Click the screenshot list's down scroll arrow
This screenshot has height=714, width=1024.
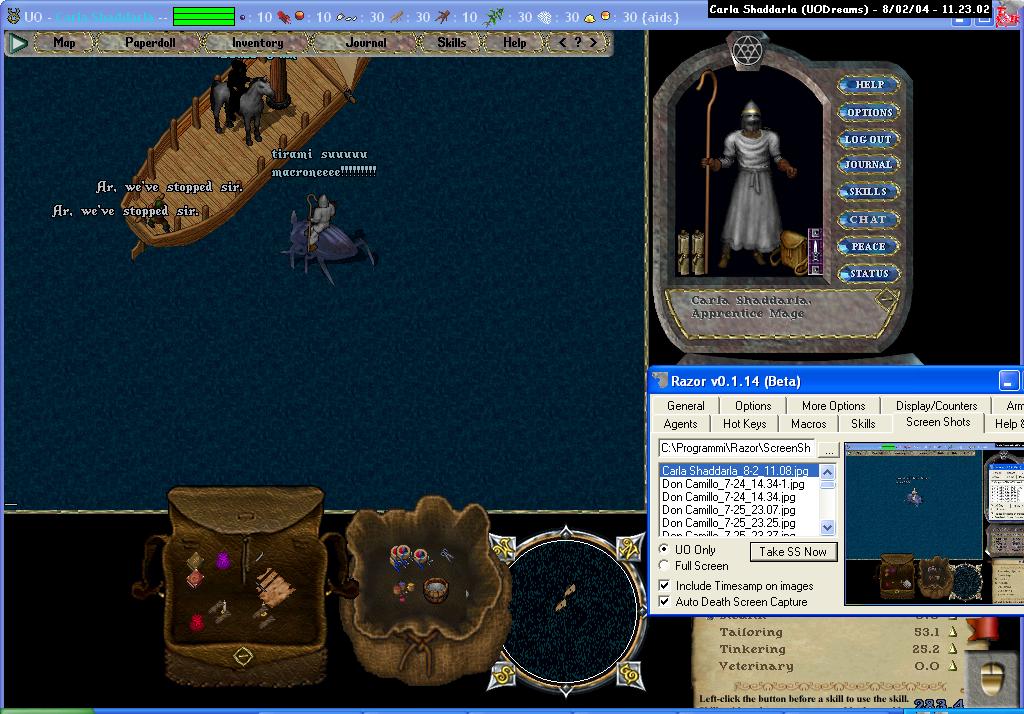[x=827, y=527]
